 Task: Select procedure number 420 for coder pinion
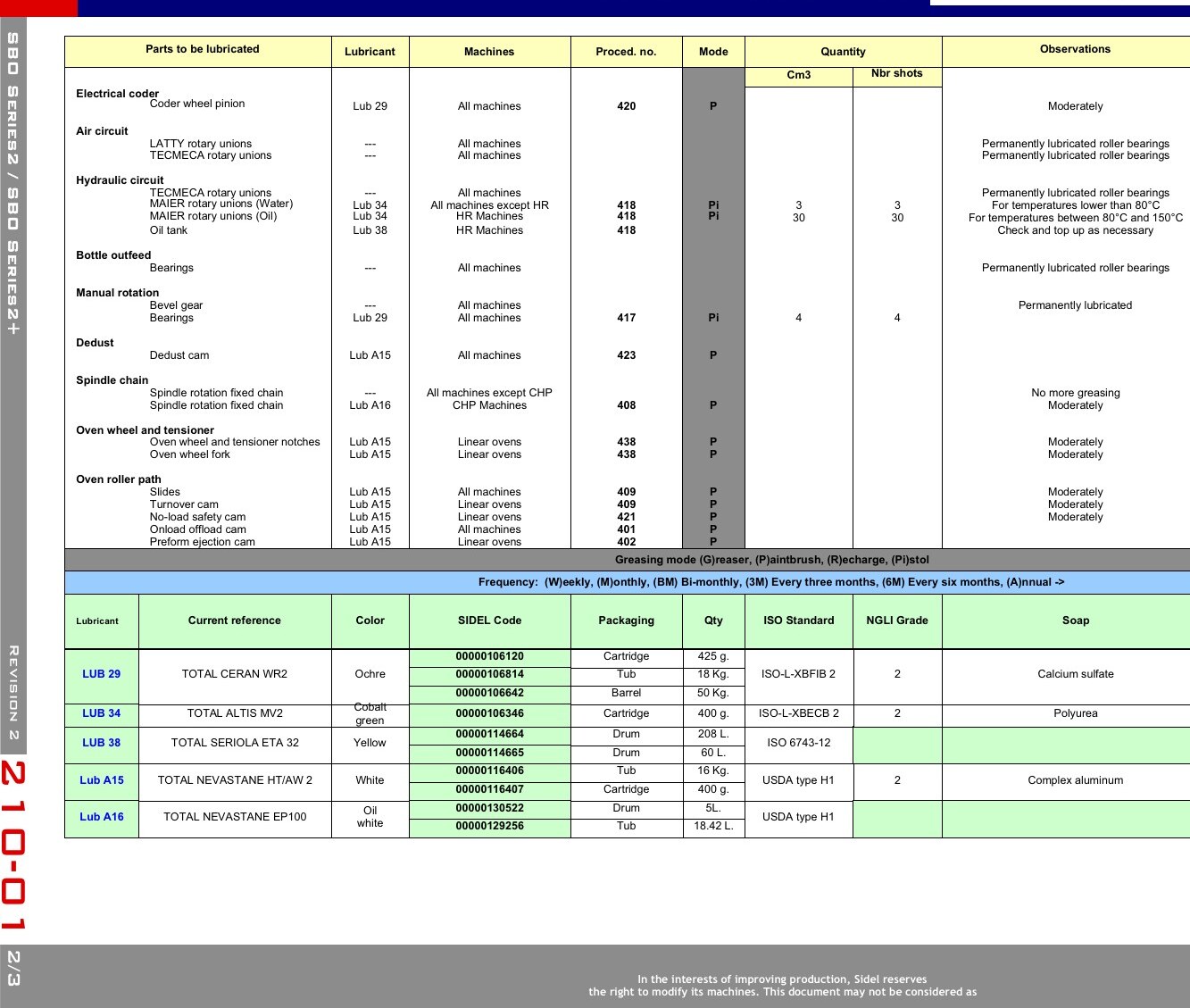627,106
